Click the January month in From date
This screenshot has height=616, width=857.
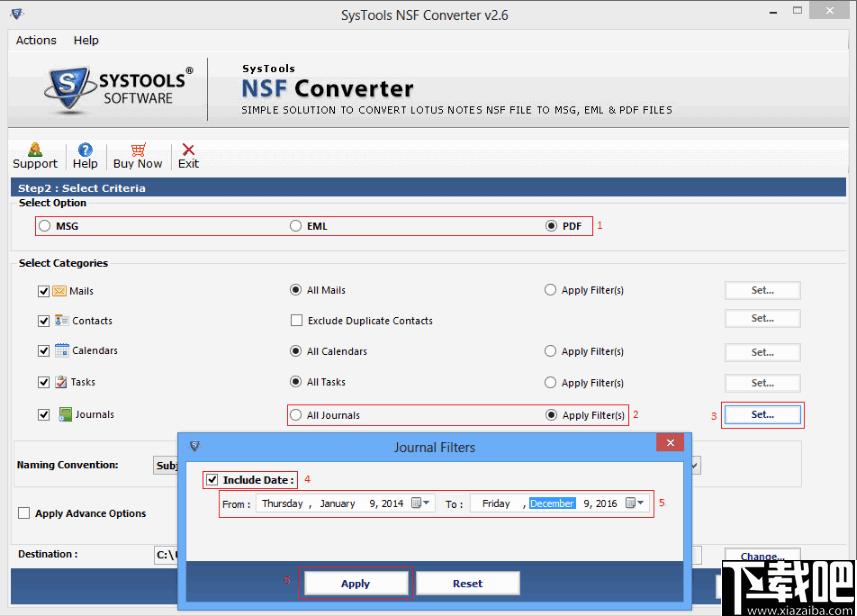pos(337,503)
